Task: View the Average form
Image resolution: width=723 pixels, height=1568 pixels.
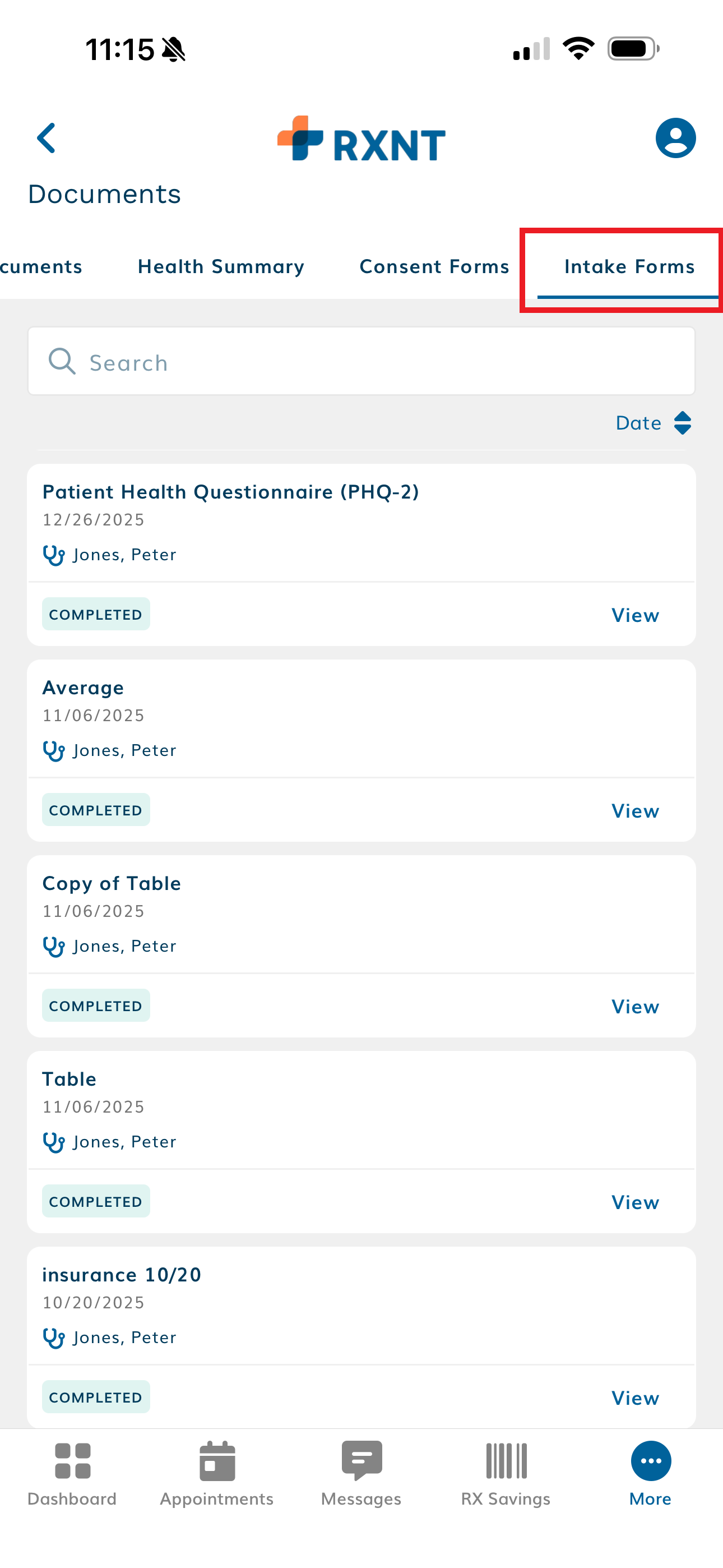Action: click(635, 811)
